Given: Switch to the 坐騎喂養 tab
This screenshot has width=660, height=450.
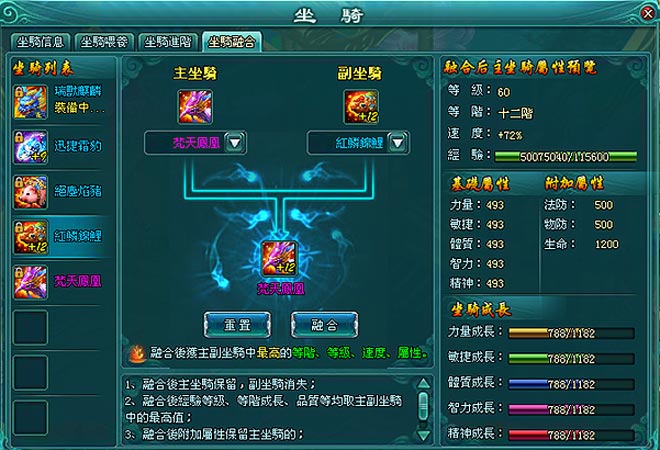Looking at the screenshot, I should point(104,42).
